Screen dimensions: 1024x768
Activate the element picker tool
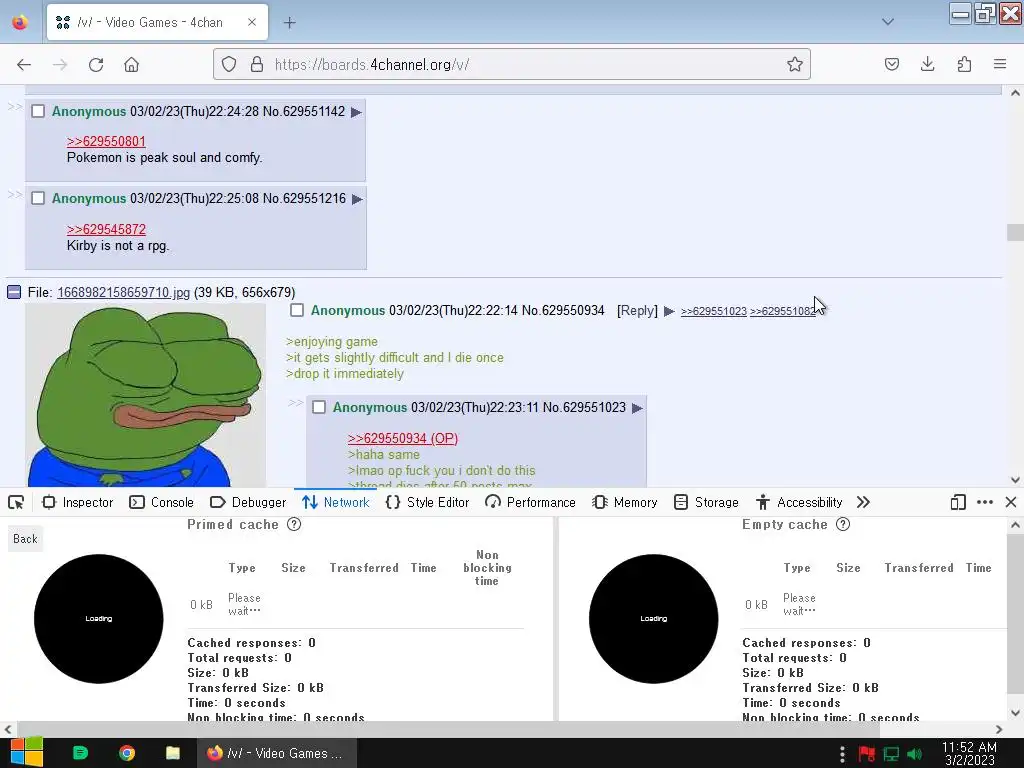16,502
